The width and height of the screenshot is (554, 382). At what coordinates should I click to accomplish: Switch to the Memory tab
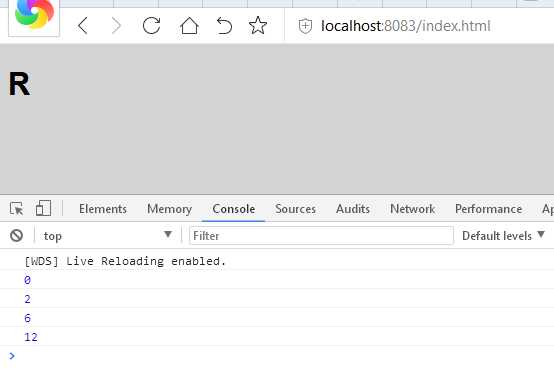[170, 209]
